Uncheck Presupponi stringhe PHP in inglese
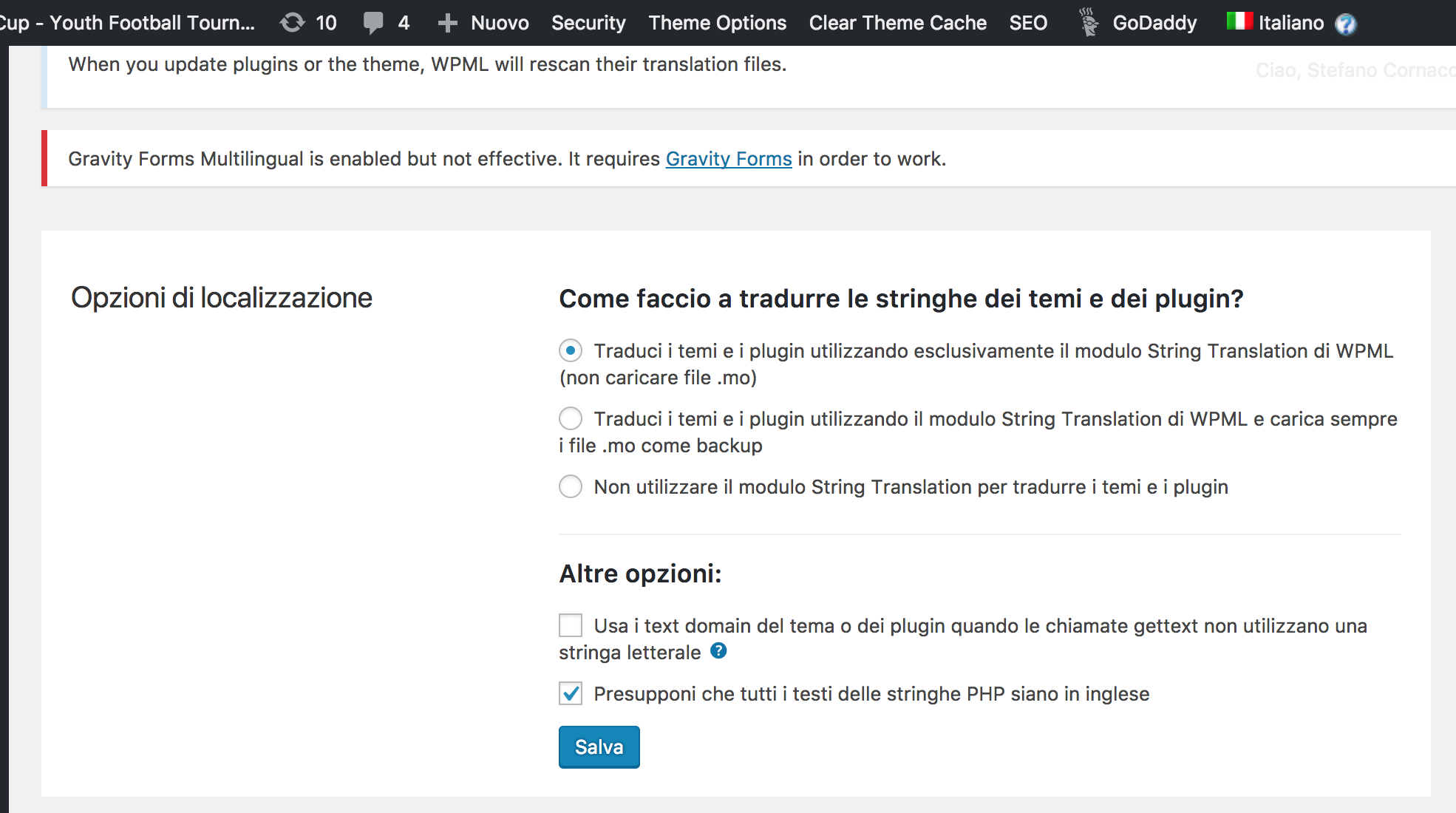Screen dimensions: 1456x813 [571, 693]
